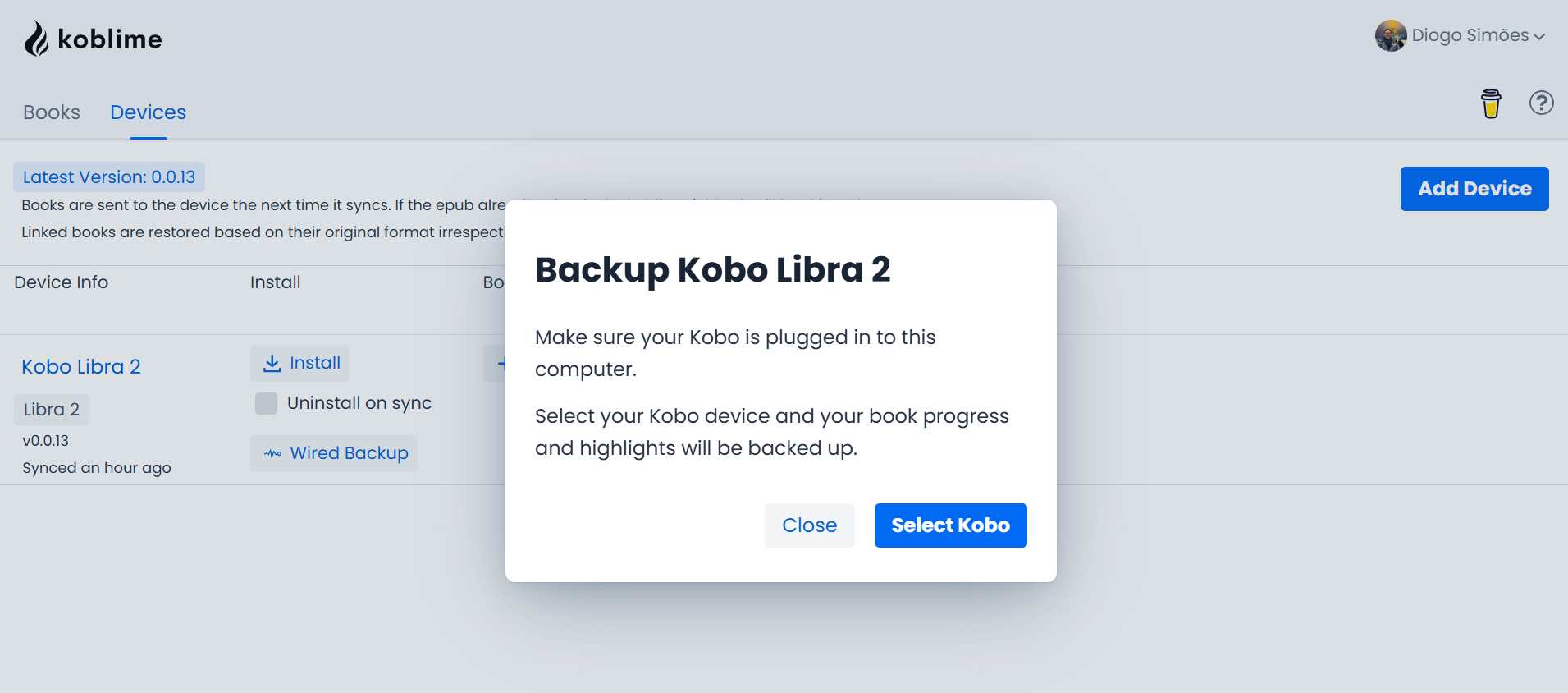The image size is (1568, 693).
Task: Click the koblime flame logo icon
Action: [x=35, y=39]
